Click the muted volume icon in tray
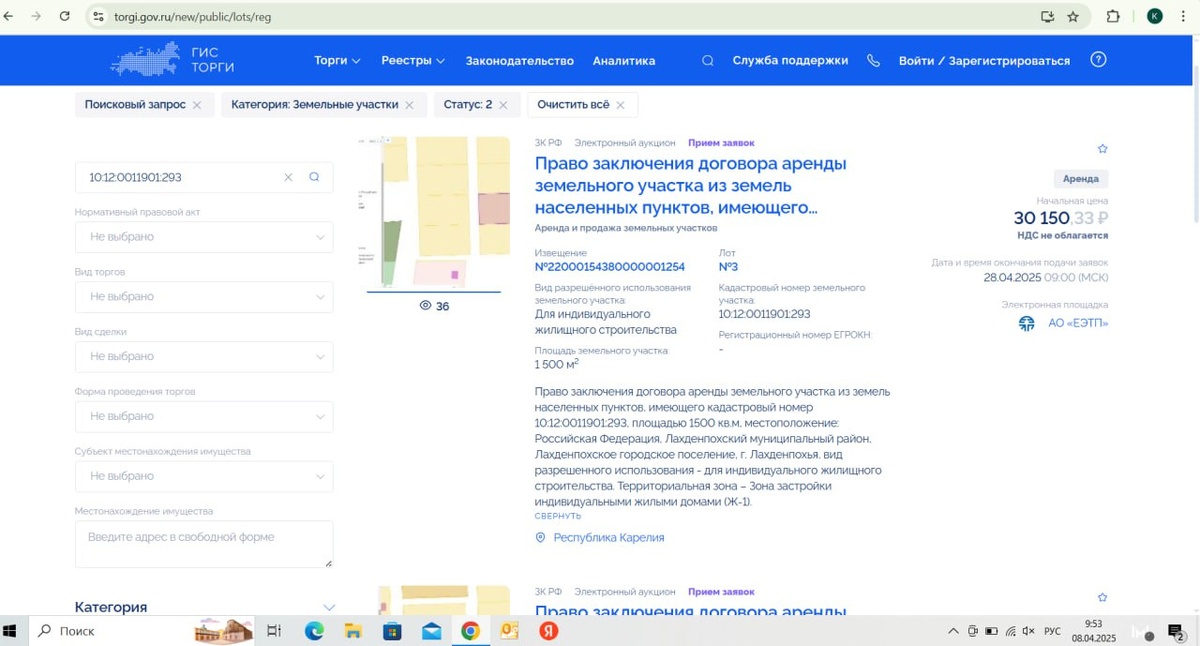The width and height of the screenshot is (1200, 646). point(1029,631)
